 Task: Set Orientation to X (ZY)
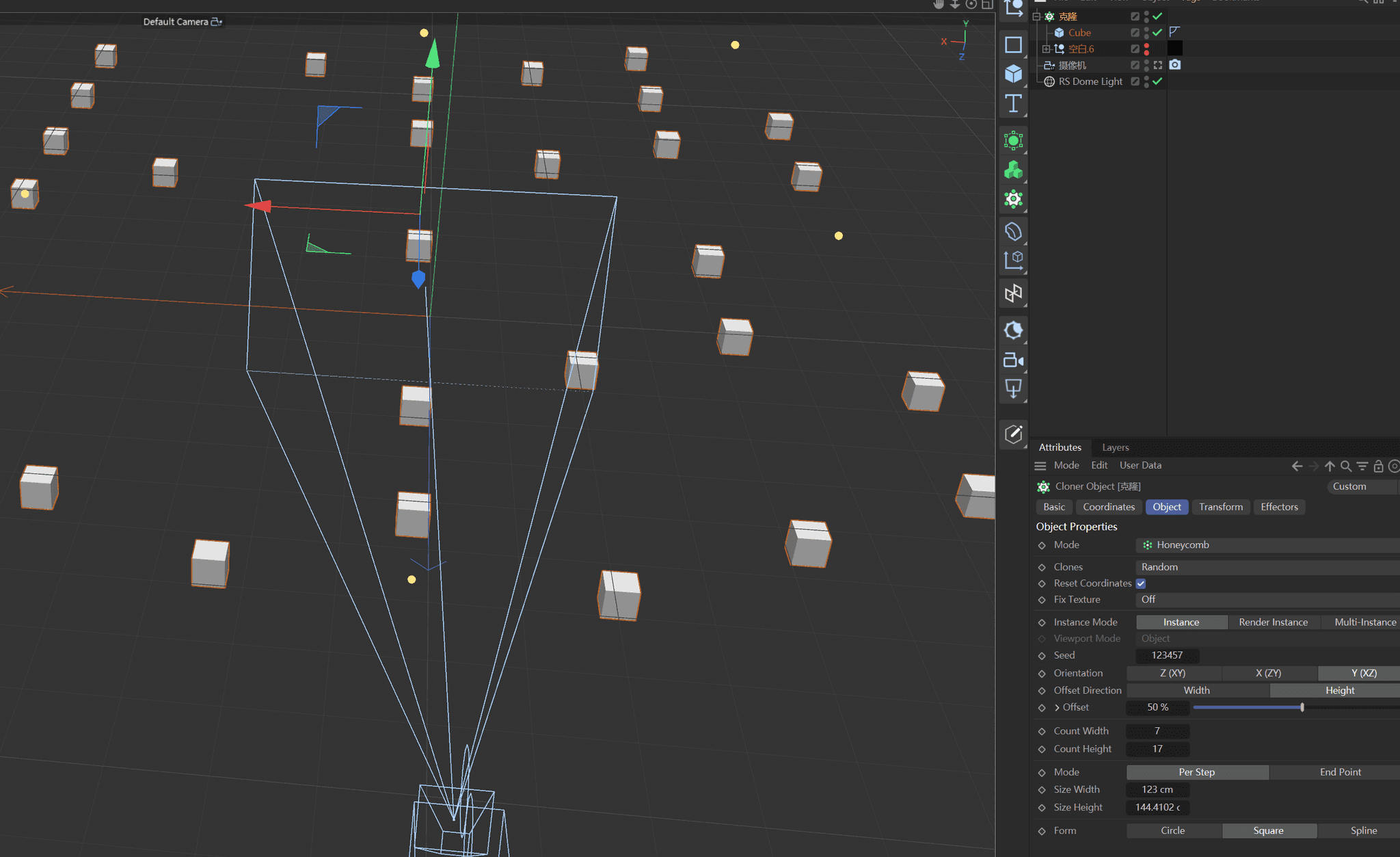tap(1268, 673)
